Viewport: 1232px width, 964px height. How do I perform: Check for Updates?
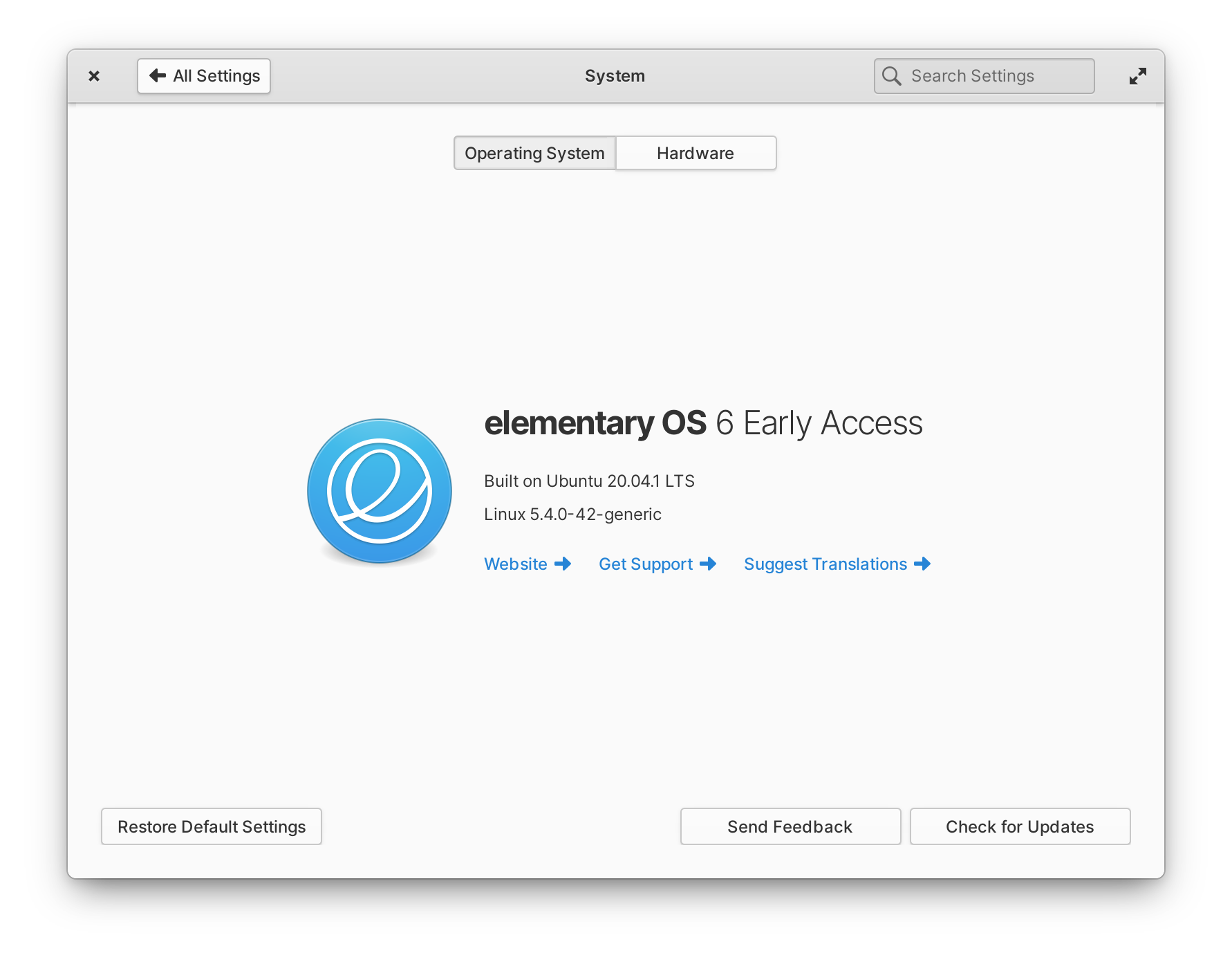(x=1020, y=826)
